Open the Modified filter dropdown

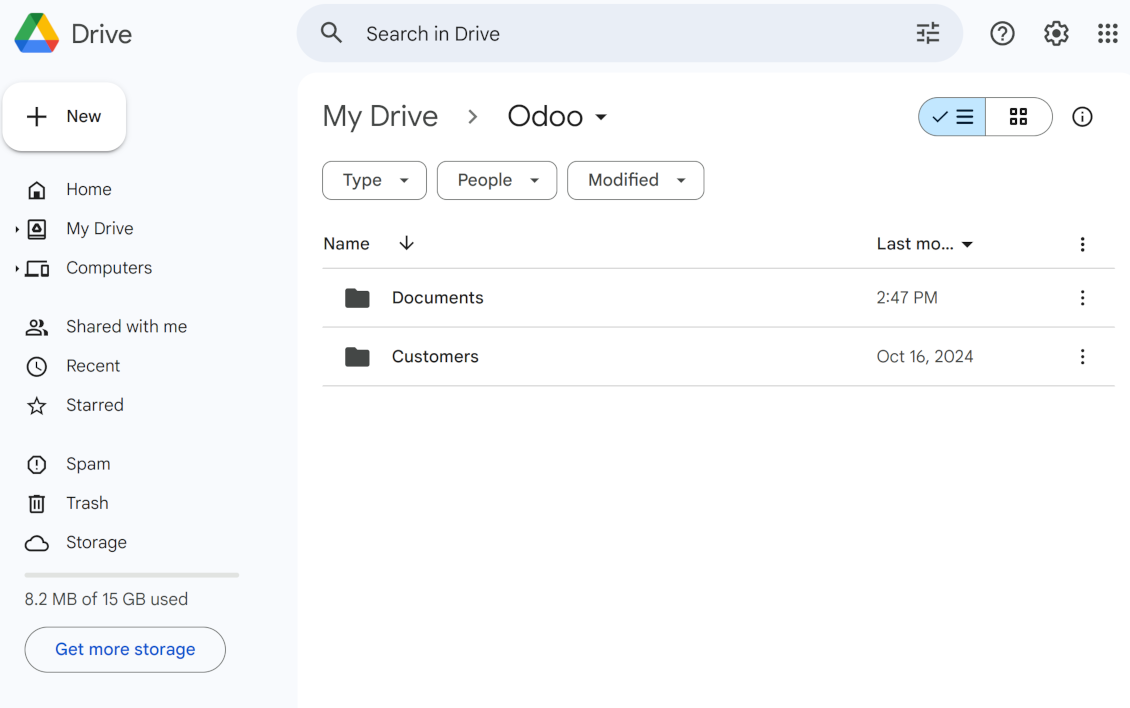(x=636, y=180)
